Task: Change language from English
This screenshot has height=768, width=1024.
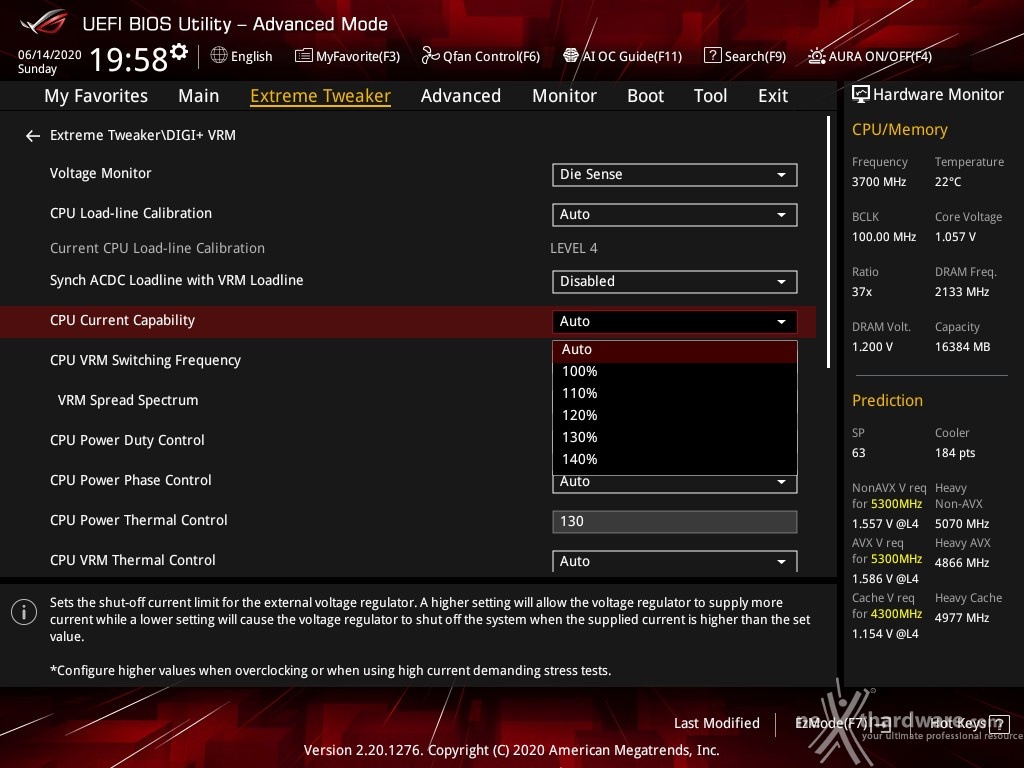Action: coord(242,56)
